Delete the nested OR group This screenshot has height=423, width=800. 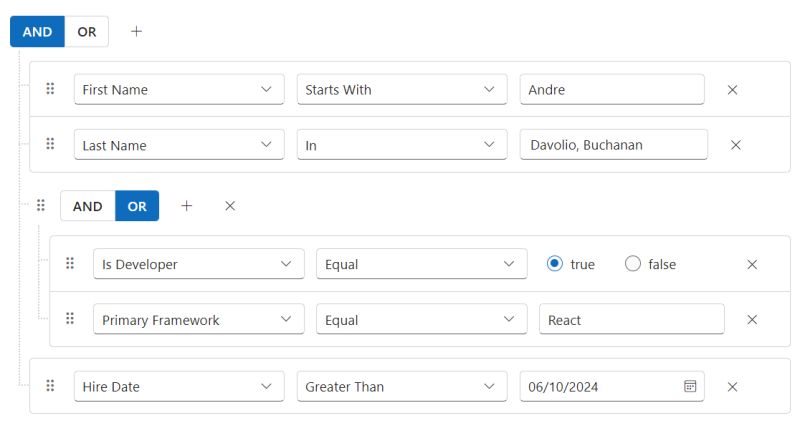click(x=230, y=206)
